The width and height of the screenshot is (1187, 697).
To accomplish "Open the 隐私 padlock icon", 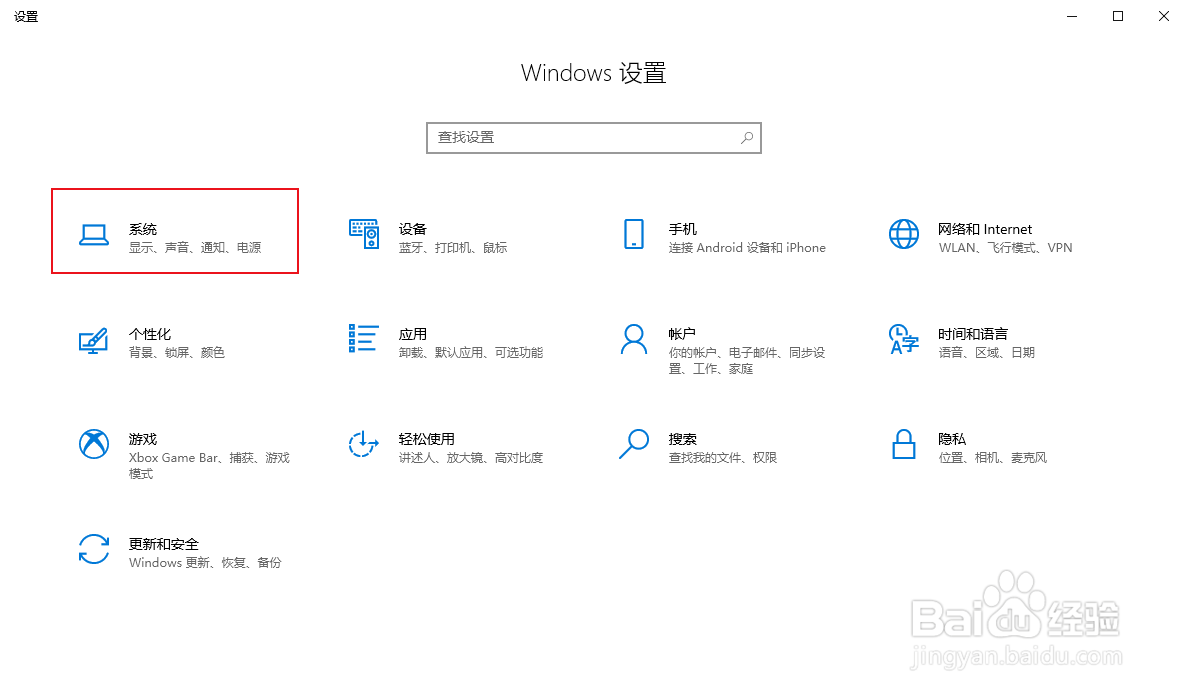I will (904, 444).
